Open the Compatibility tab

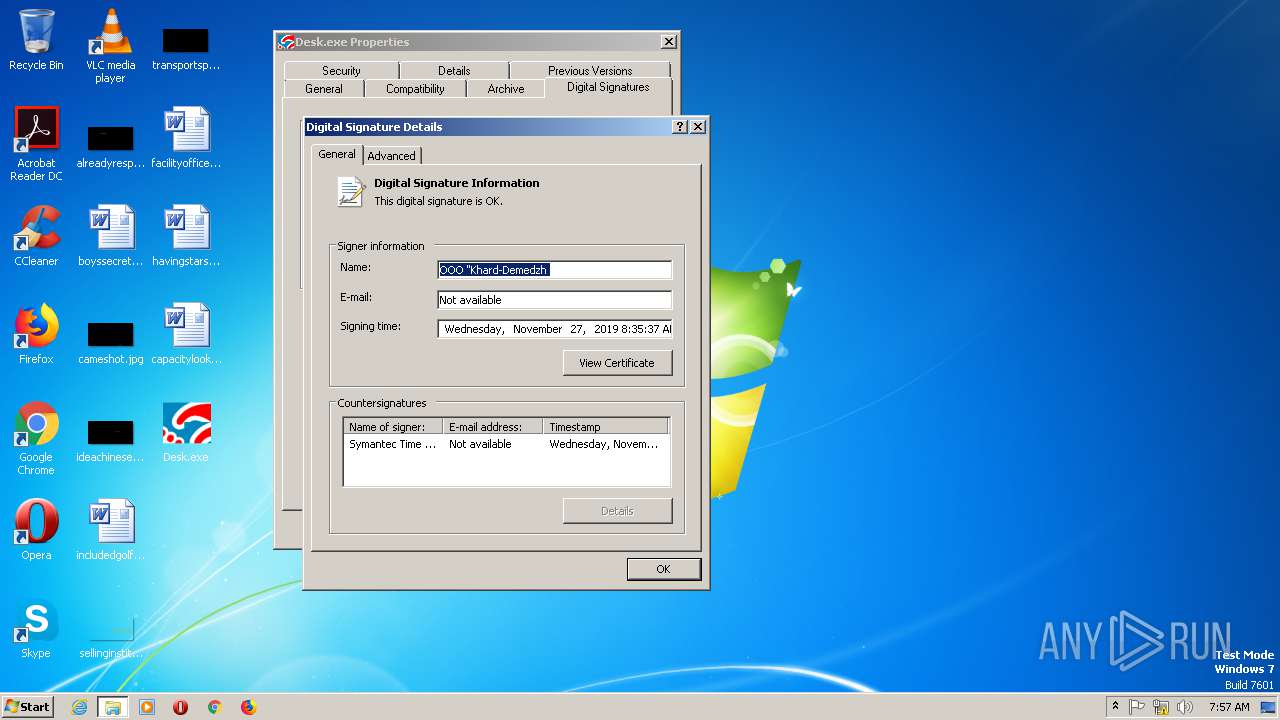(415, 89)
